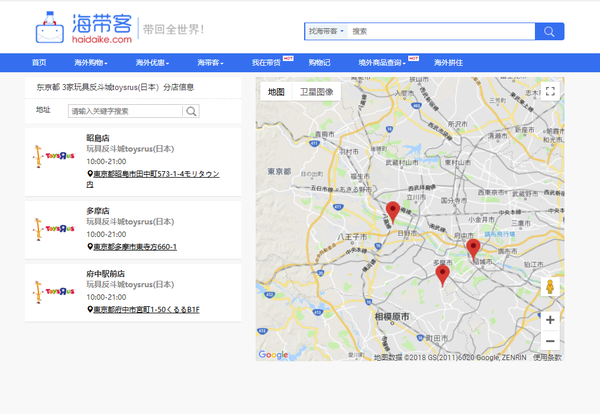
Task: Click the 昭島店 store name
Action: [x=98, y=138]
